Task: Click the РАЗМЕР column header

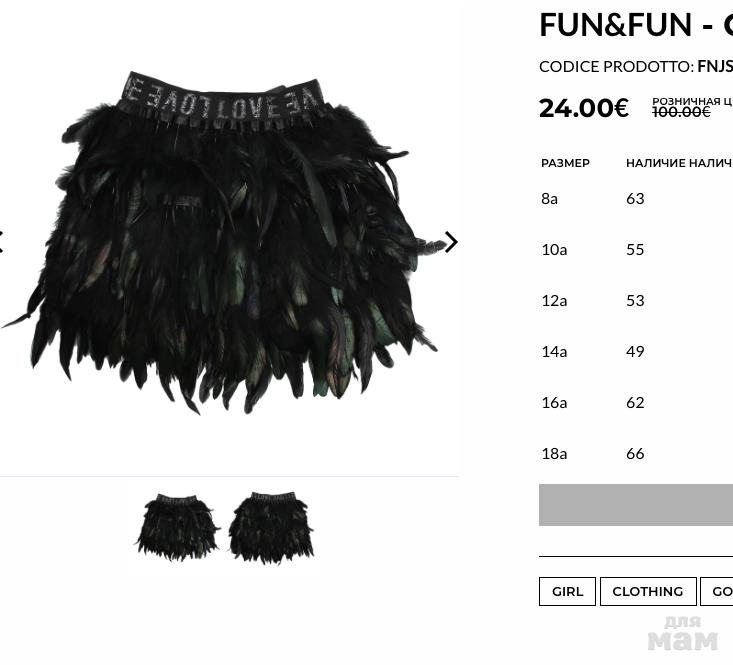Action: (565, 163)
